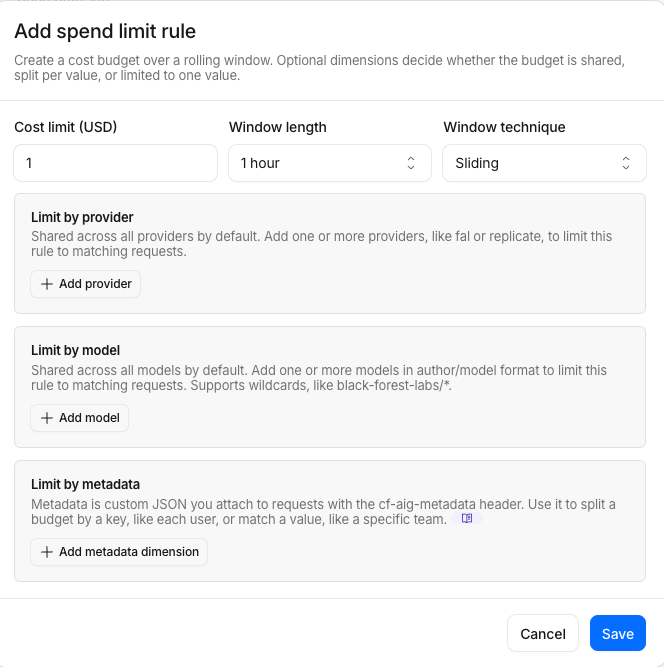Click the Limit by metadata heading

click(85, 485)
